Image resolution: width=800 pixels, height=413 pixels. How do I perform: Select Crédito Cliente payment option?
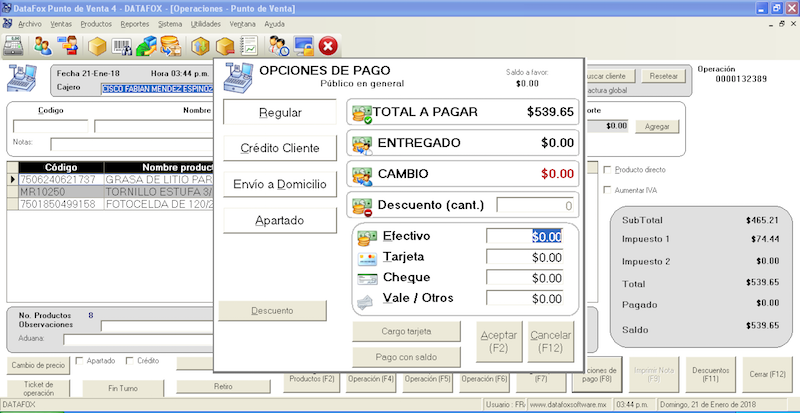pos(280,148)
